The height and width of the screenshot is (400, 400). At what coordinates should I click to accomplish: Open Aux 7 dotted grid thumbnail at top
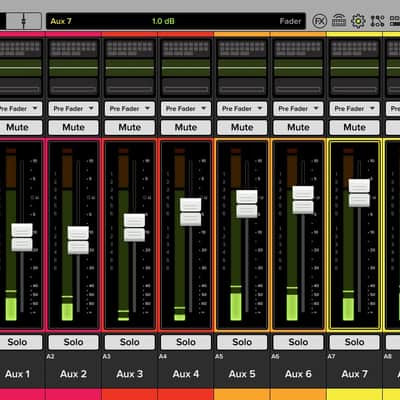[x=354, y=49]
